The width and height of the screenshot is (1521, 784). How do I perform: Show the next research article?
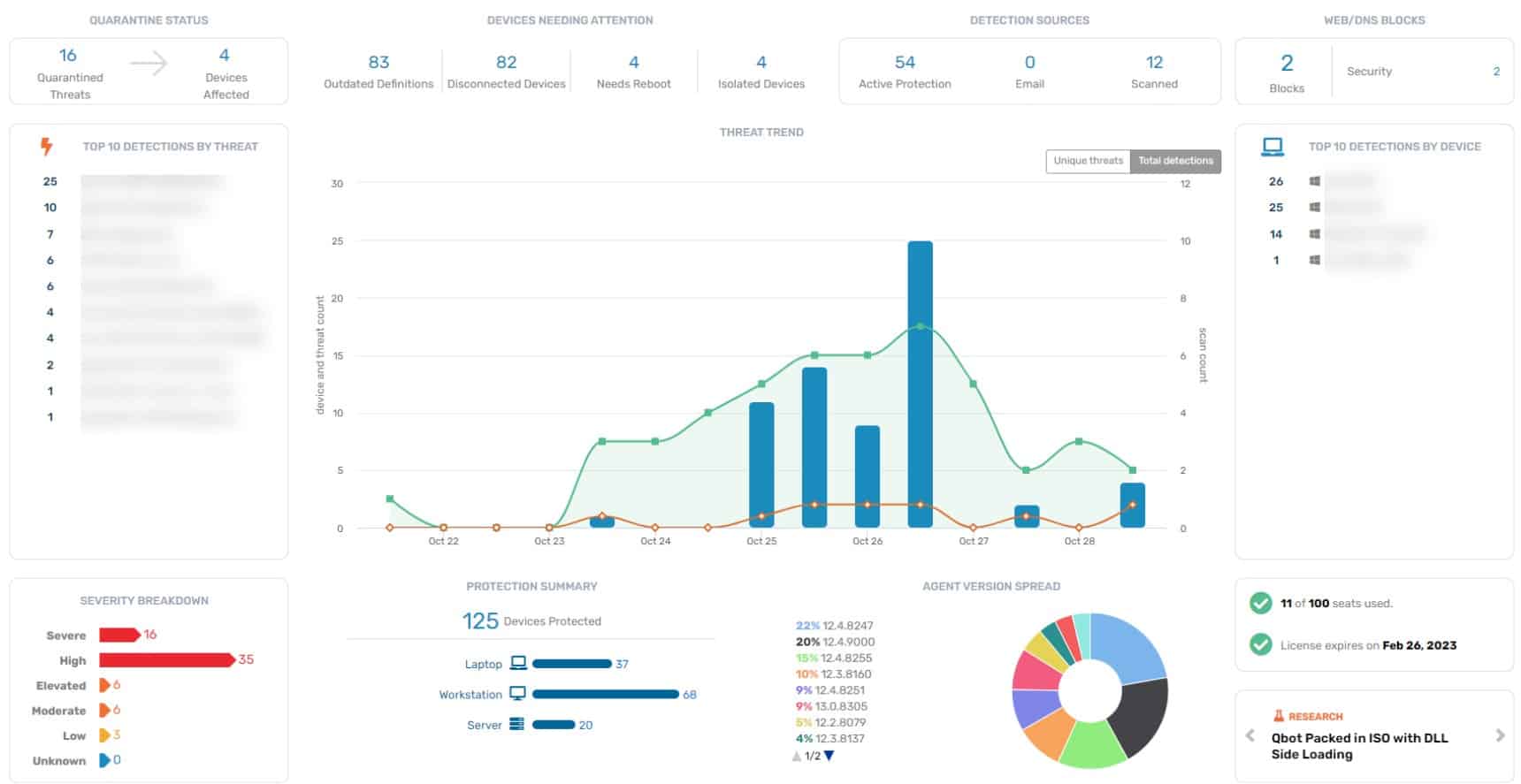[x=1500, y=735]
